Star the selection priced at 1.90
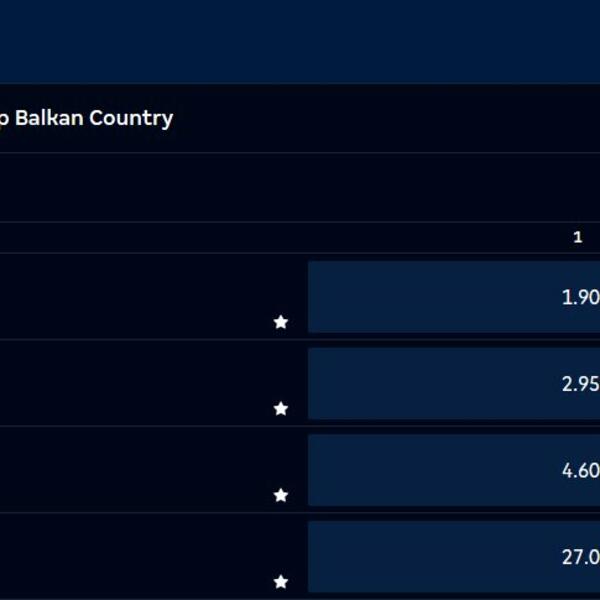This screenshot has height=600, width=600. coord(281,322)
